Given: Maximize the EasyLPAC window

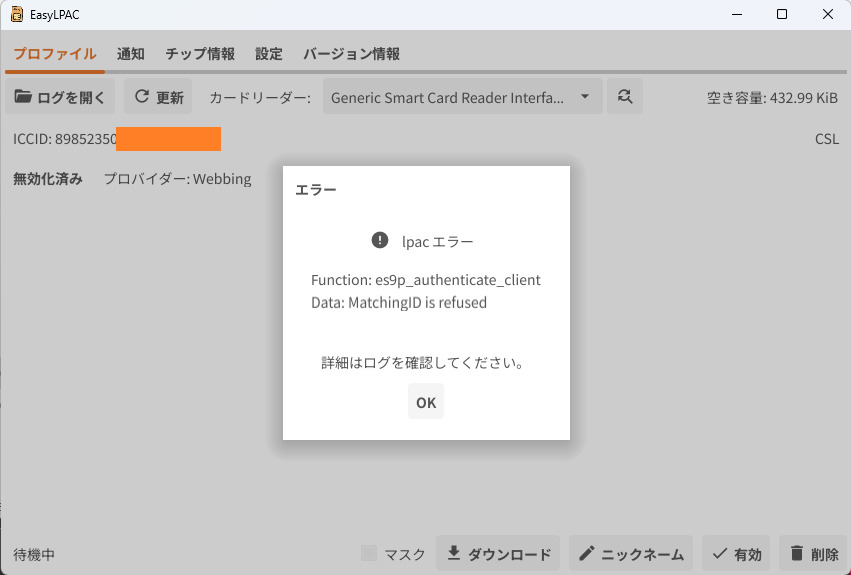Looking at the screenshot, I should coord(782,14).
